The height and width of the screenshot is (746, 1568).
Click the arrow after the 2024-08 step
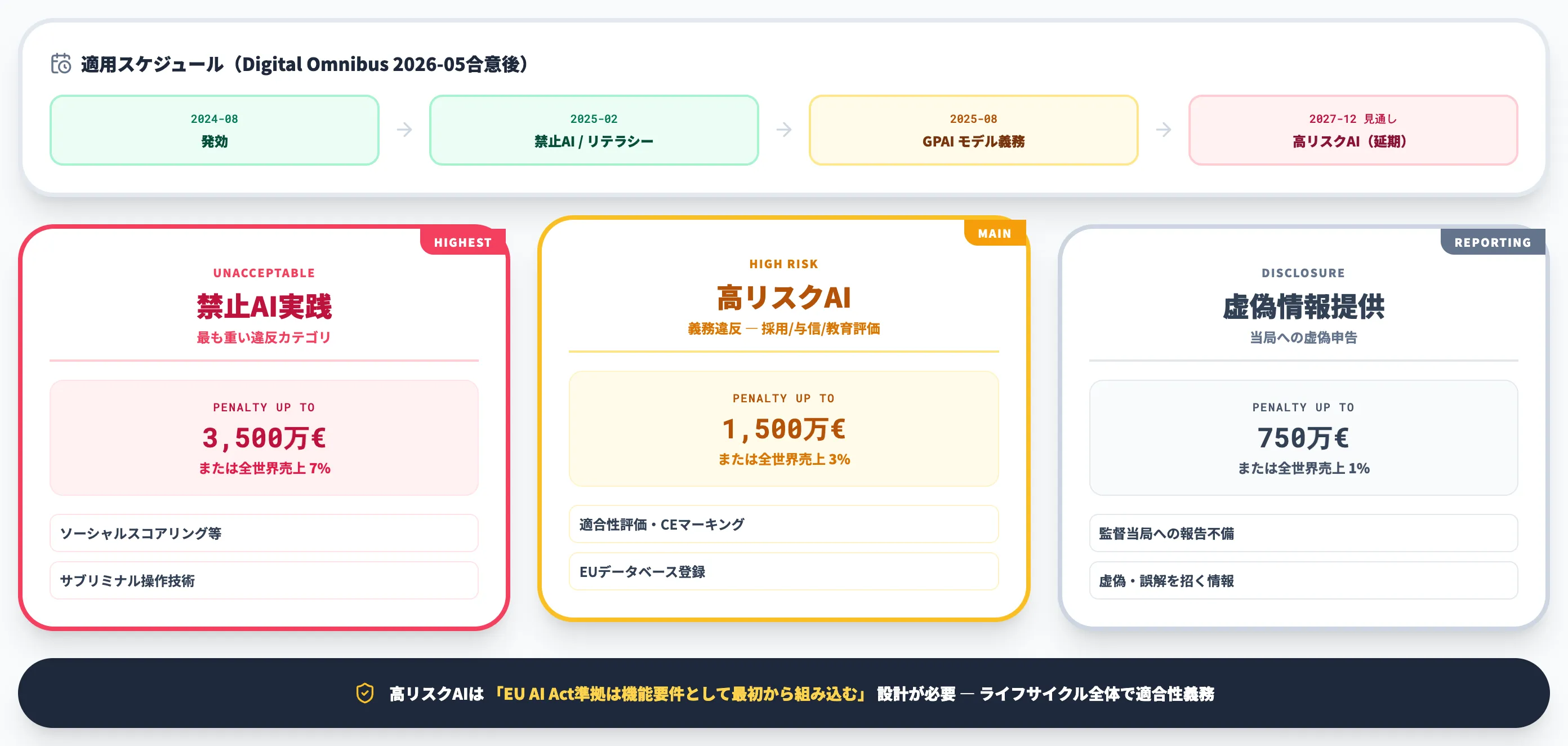coord(404,129)
